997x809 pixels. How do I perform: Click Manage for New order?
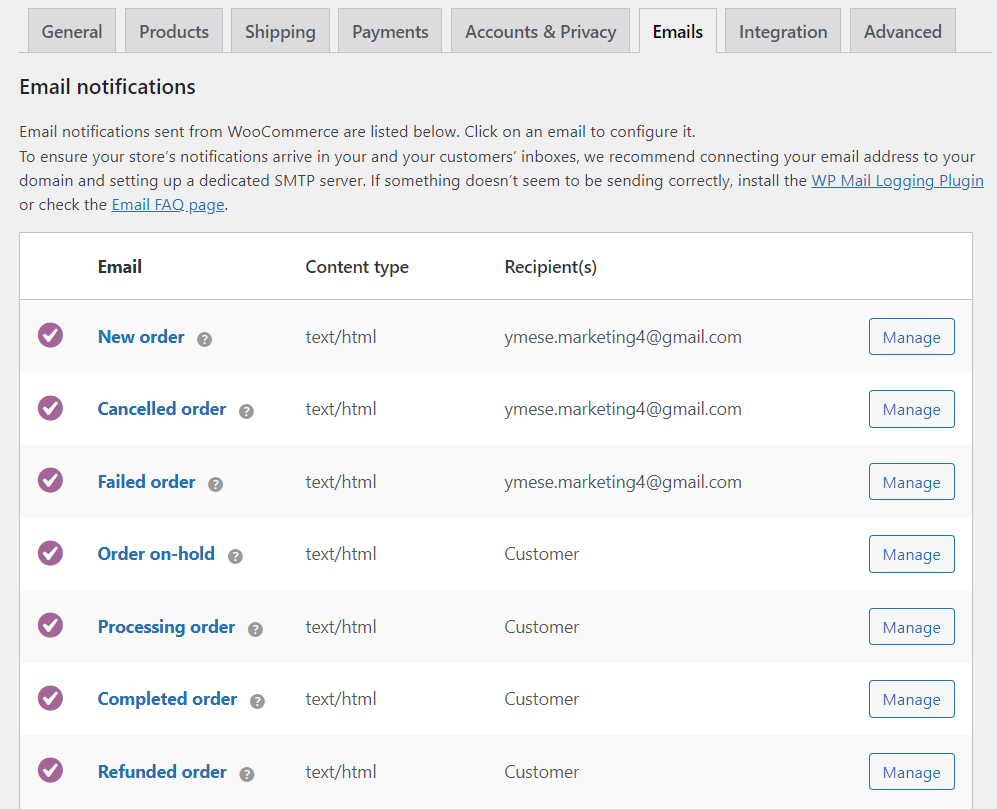912,336
